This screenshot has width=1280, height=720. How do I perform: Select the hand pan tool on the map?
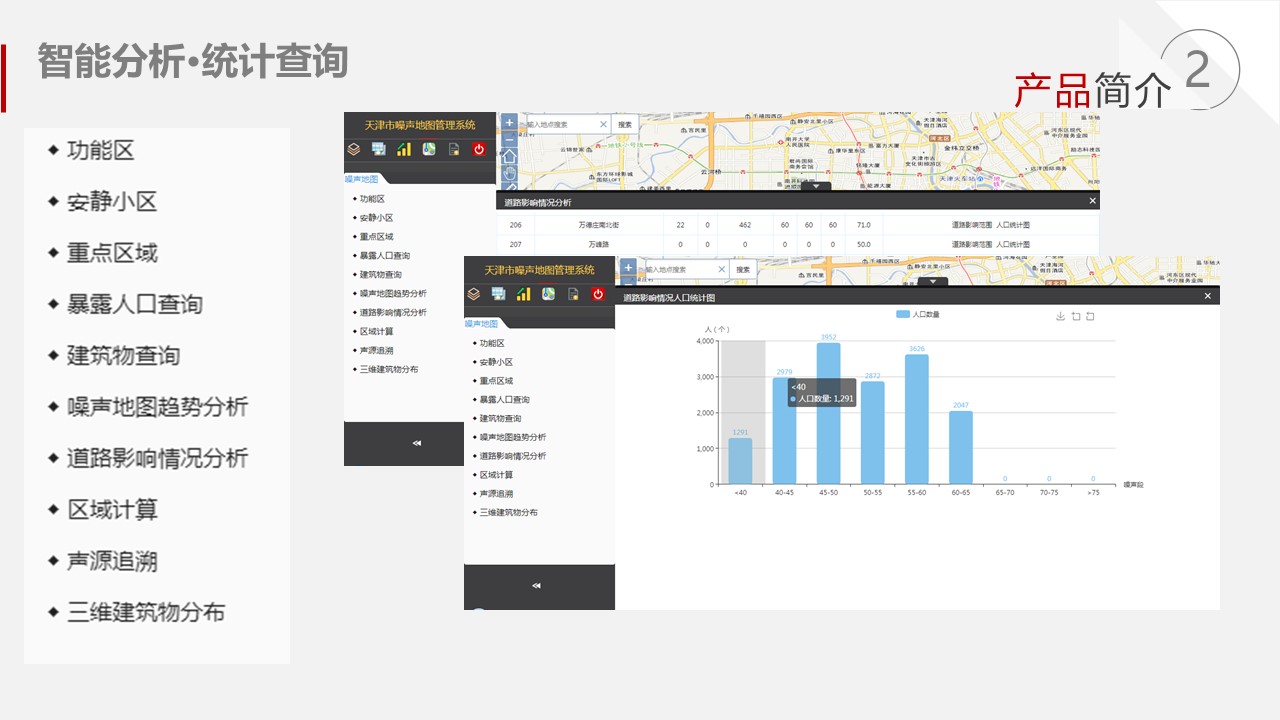[509, 173]
